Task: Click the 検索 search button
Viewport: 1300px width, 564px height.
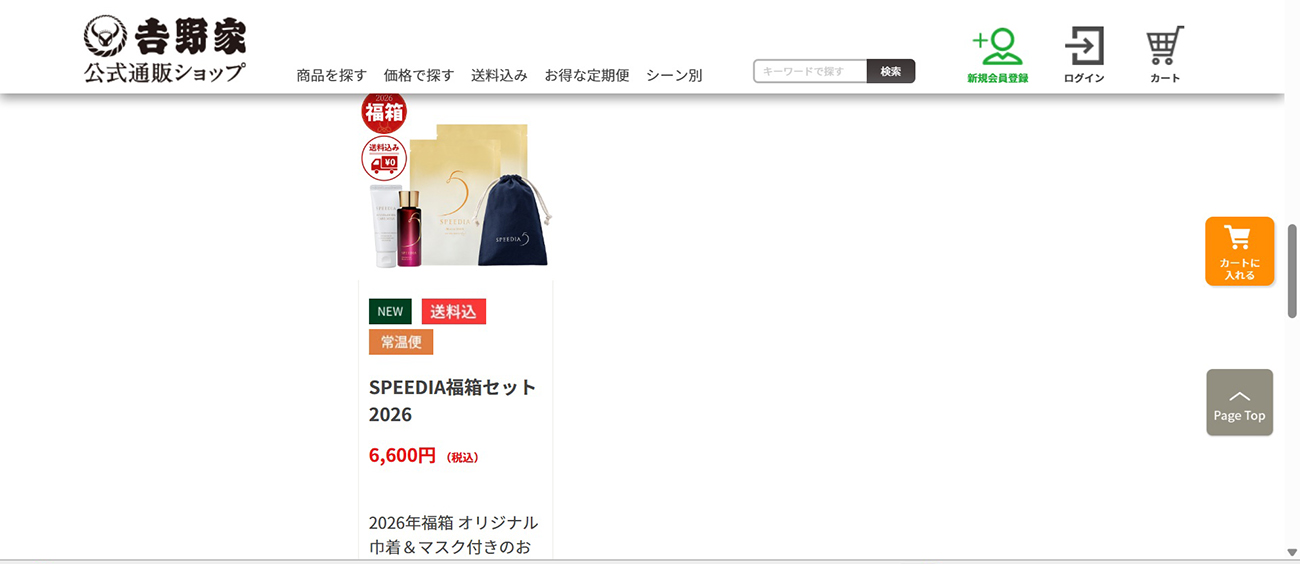Action: pyautogui.click(x=891, y=71)
